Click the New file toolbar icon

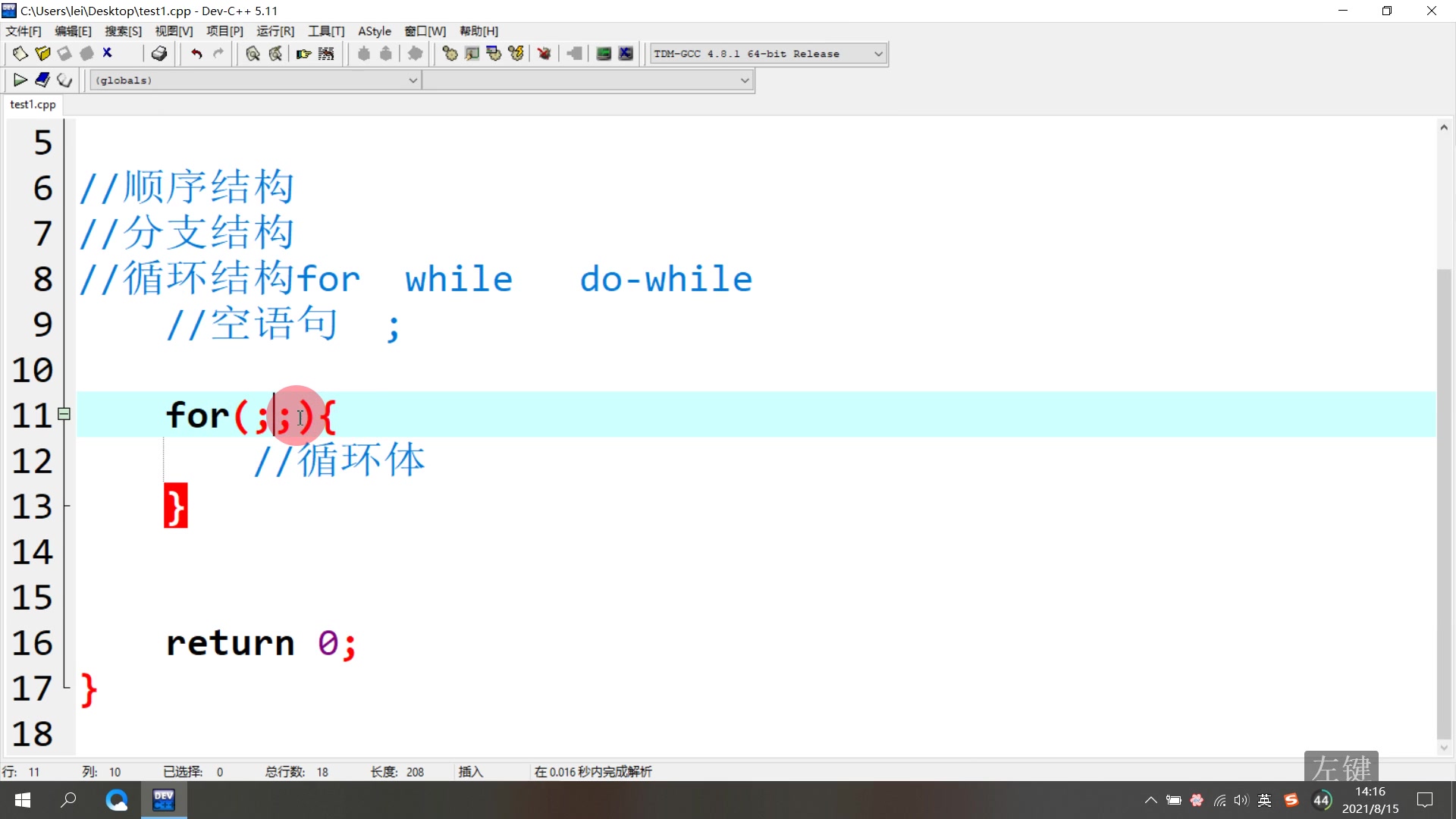click(20, 54)
